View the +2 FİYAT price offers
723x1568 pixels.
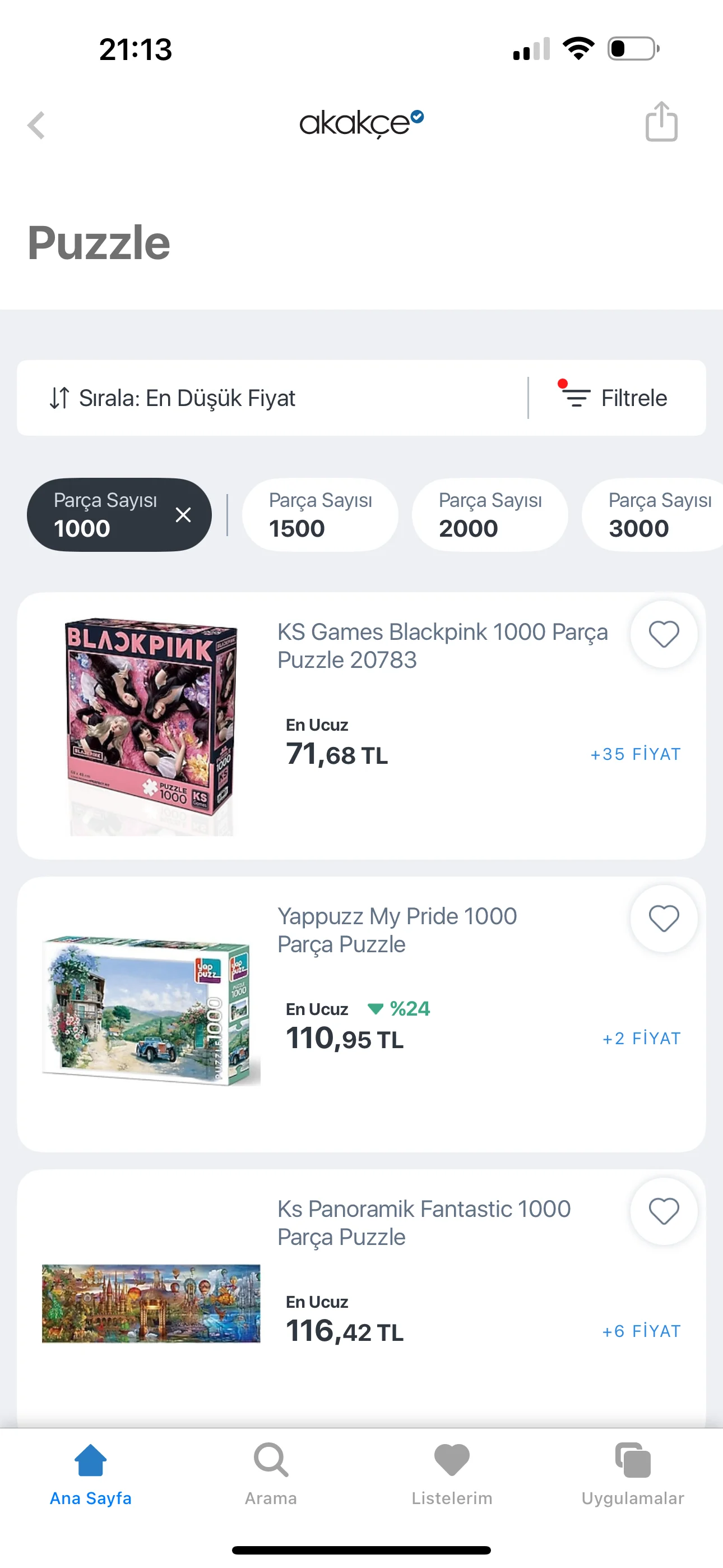point(641,1039)
